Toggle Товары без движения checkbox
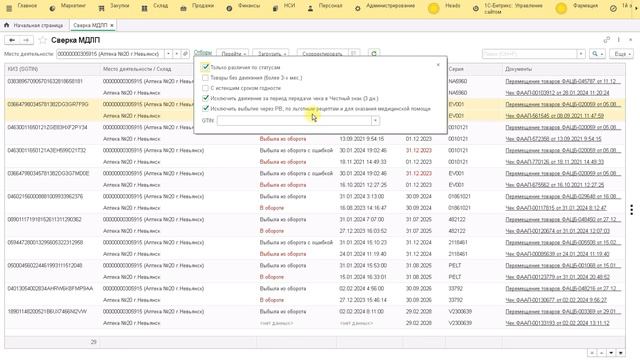The height and width of the screenshot is (360, 640). [205, 78]
